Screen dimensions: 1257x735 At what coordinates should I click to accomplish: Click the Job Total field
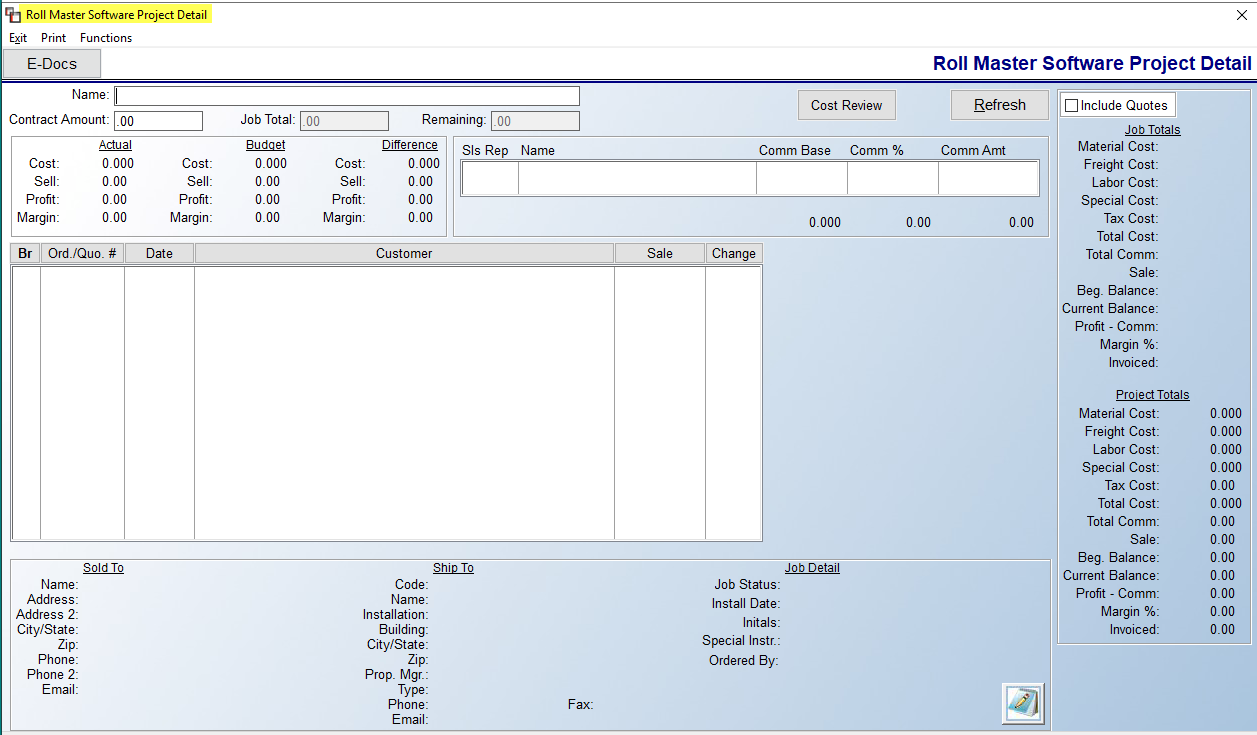(344, 121)
